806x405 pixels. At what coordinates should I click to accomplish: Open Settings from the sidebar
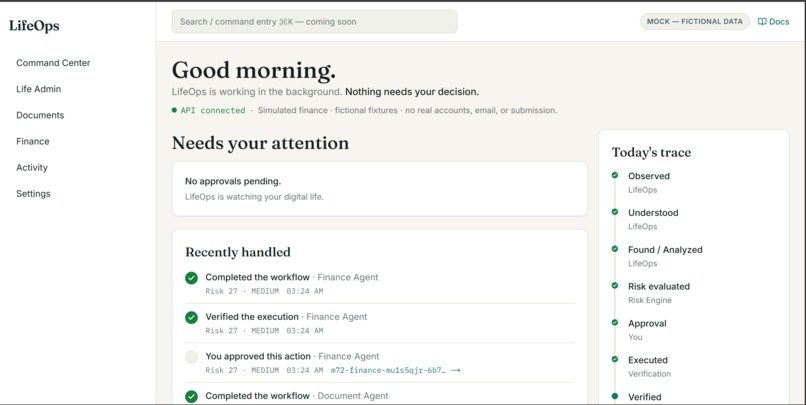click(x=33, y=194)
